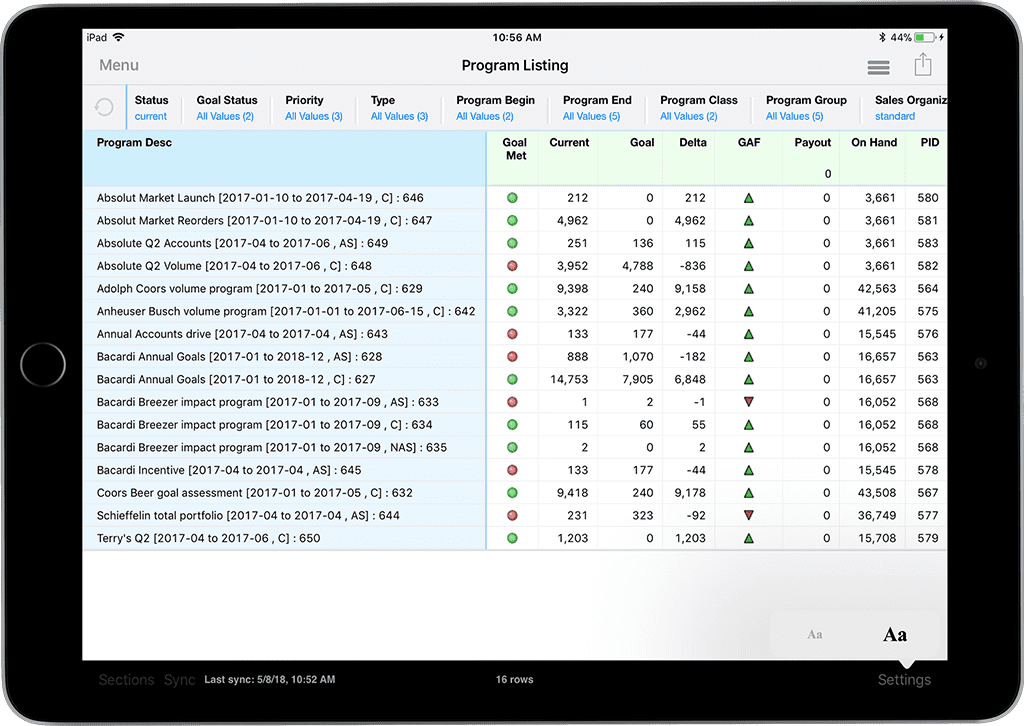Tap the Settings button

pos(904,680)
